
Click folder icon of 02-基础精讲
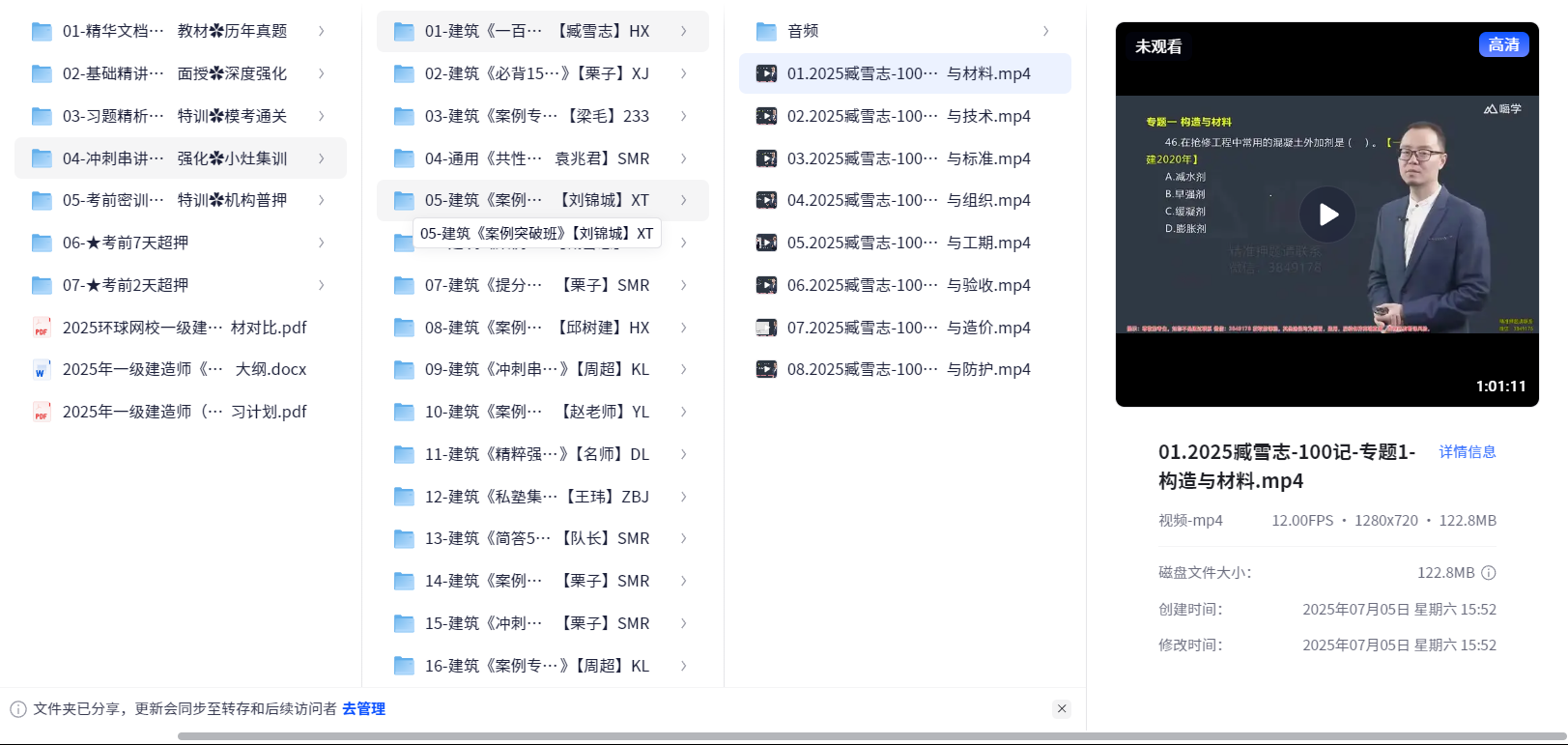coord(42,73)
